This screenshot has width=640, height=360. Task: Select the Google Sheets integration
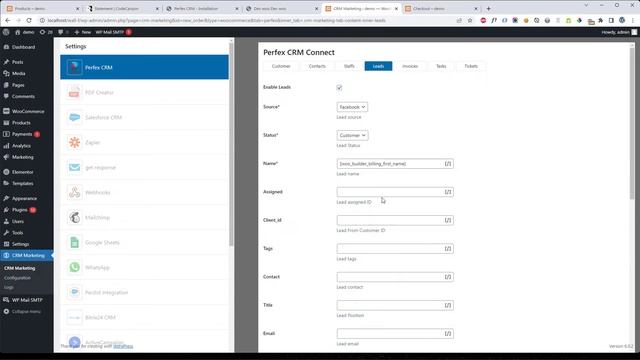pyautogui.click(x=144, y=242)
